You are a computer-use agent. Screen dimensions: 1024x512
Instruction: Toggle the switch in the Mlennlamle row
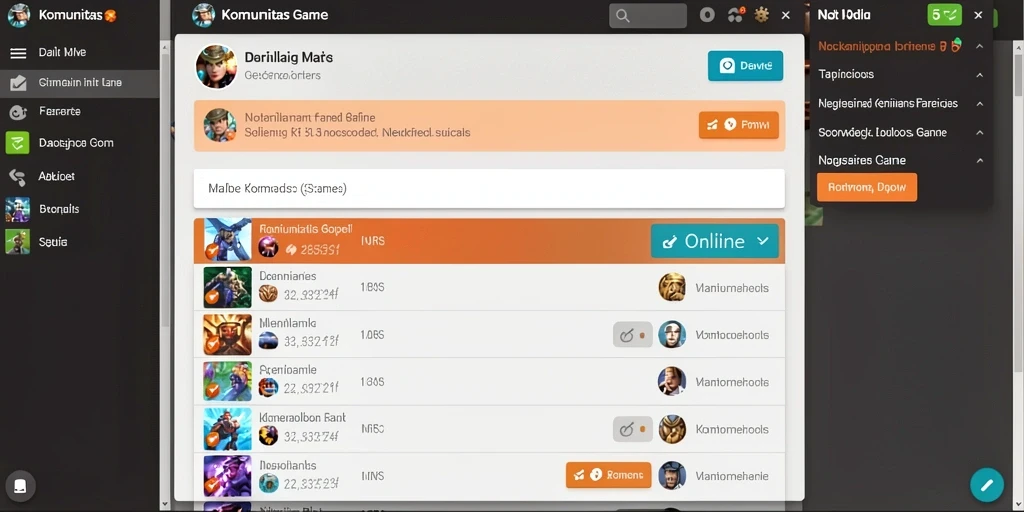[x=632, y=335]
